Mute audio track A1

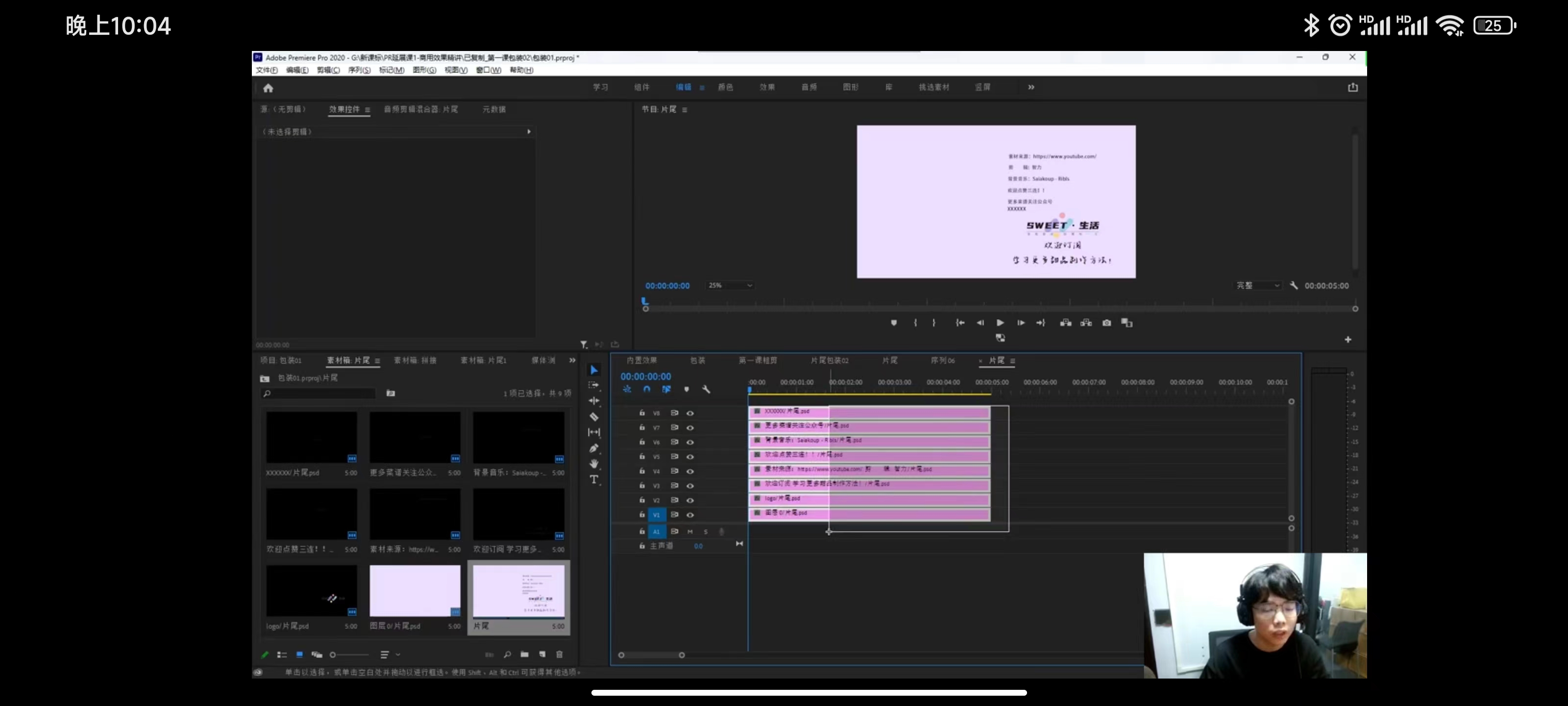click(690, 532)
